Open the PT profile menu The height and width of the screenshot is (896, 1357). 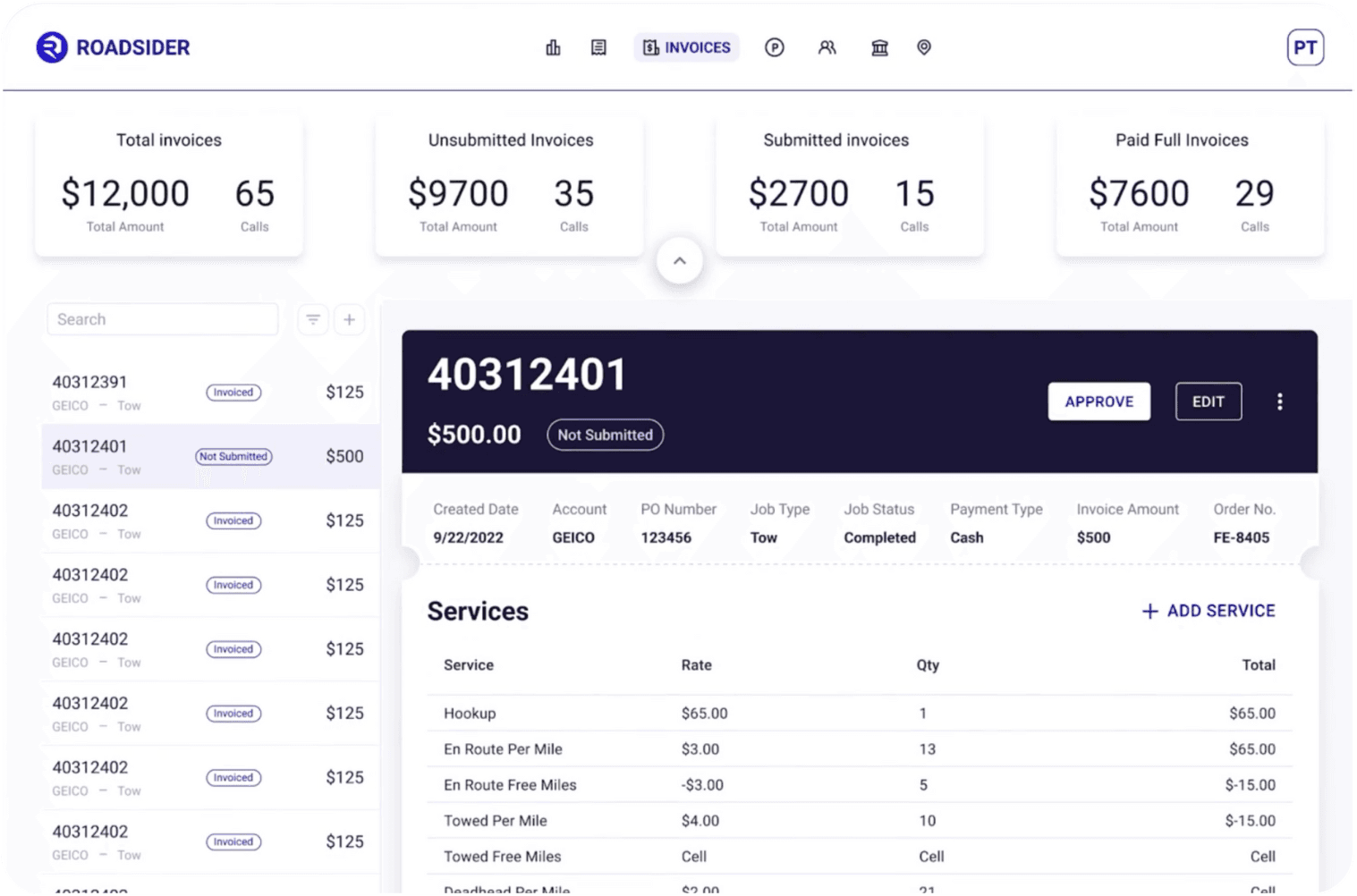point(1305,46)
